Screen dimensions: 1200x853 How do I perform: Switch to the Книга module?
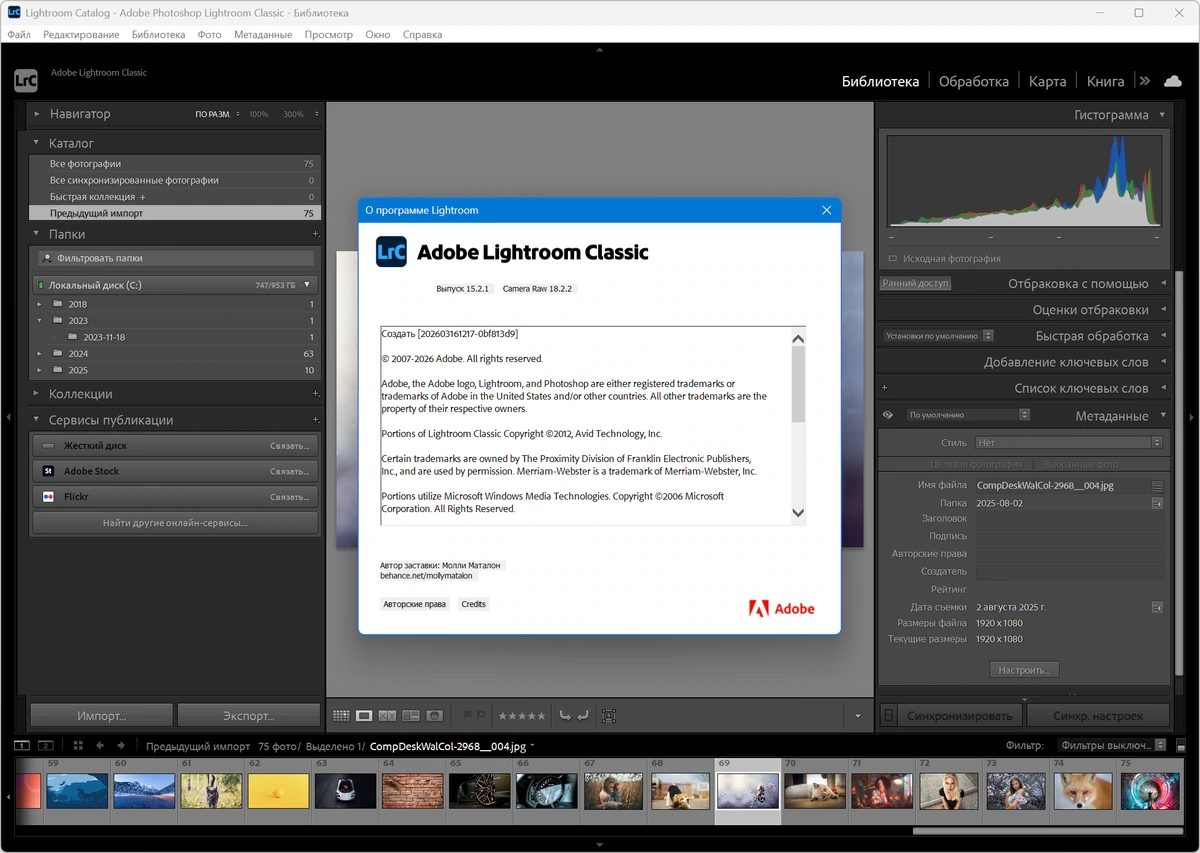pos(1105,81)
